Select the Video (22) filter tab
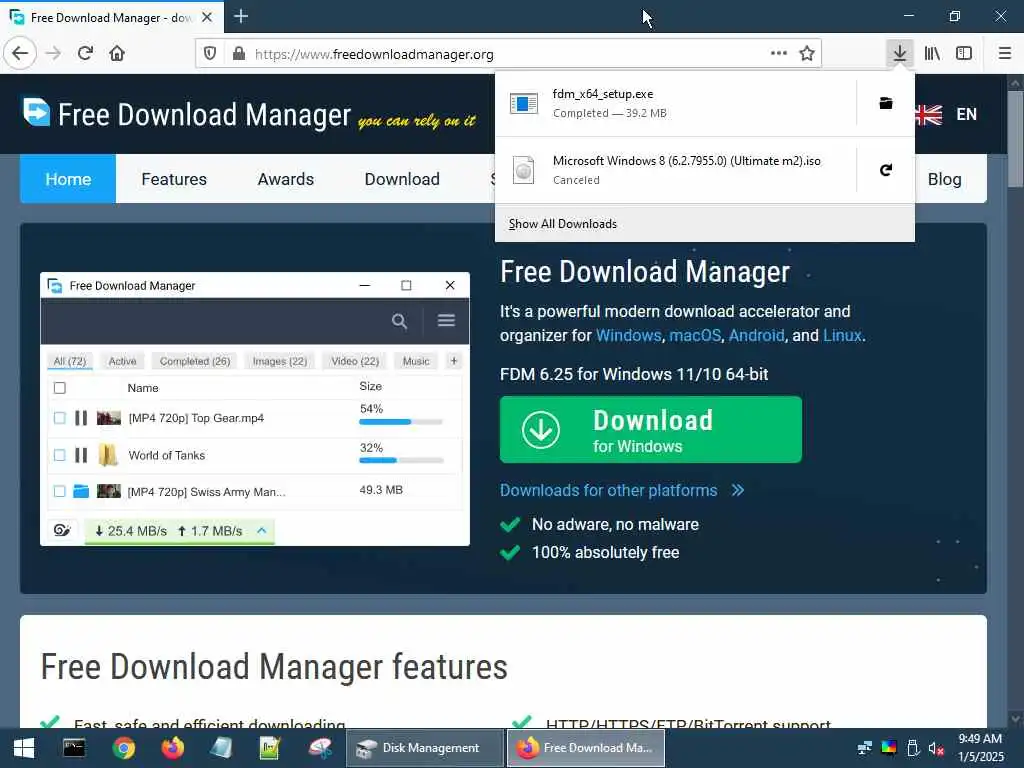This screenshot has height=768, width=1024. [355, 361]
